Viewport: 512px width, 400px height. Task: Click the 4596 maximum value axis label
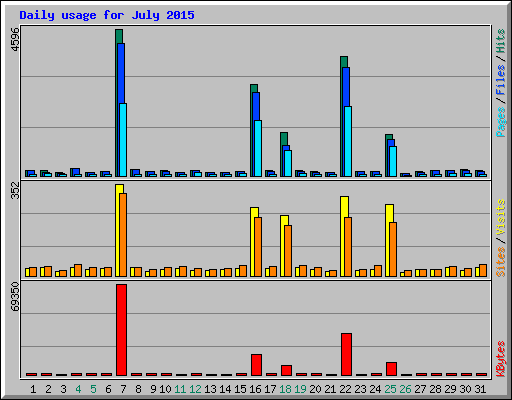15,39
